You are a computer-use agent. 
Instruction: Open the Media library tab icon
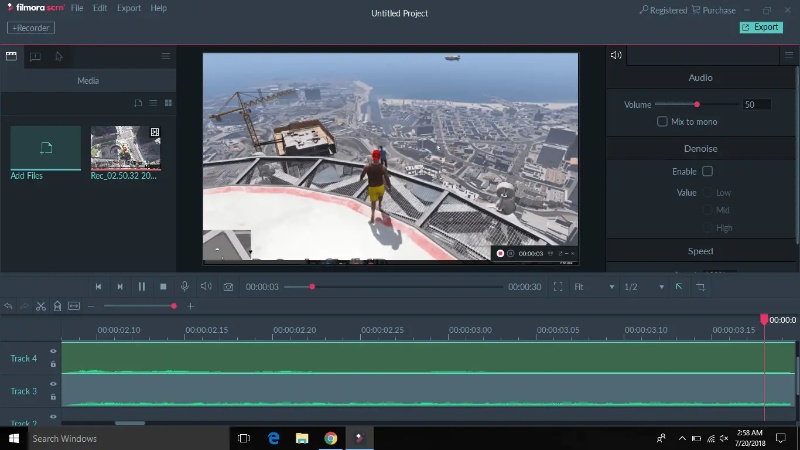pos(11,56)
